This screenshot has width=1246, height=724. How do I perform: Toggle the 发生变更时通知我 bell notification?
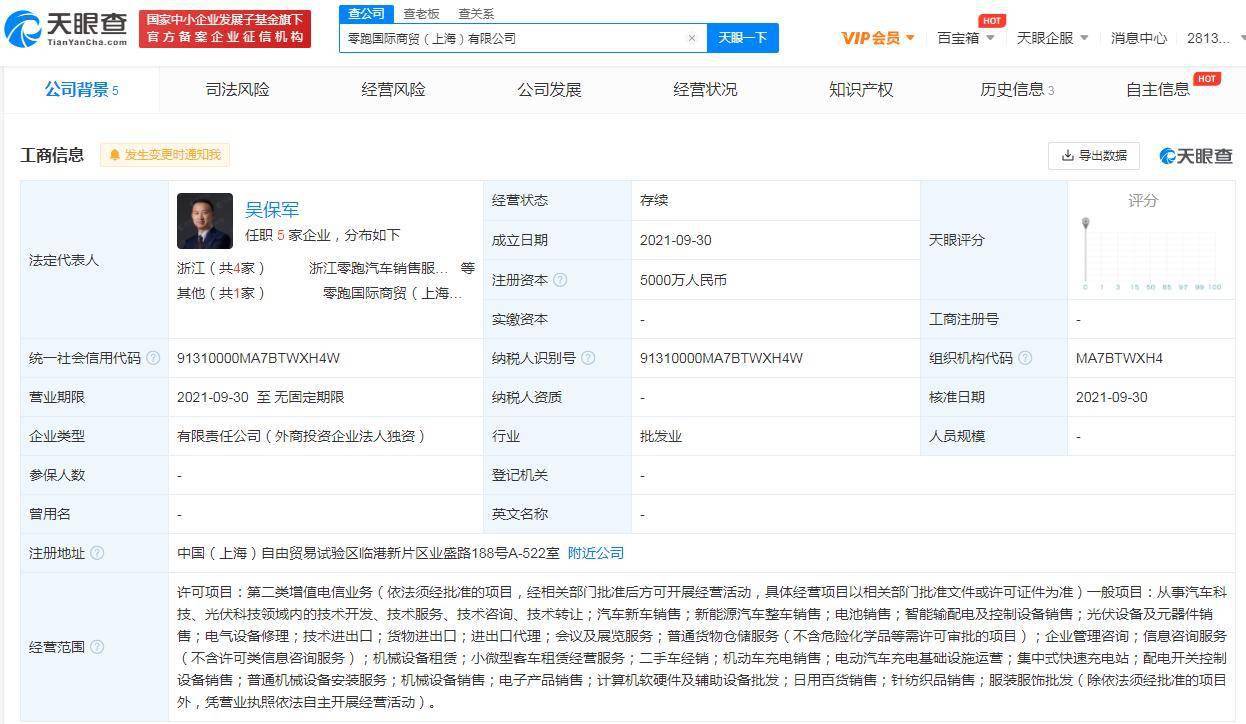[165, 155]
